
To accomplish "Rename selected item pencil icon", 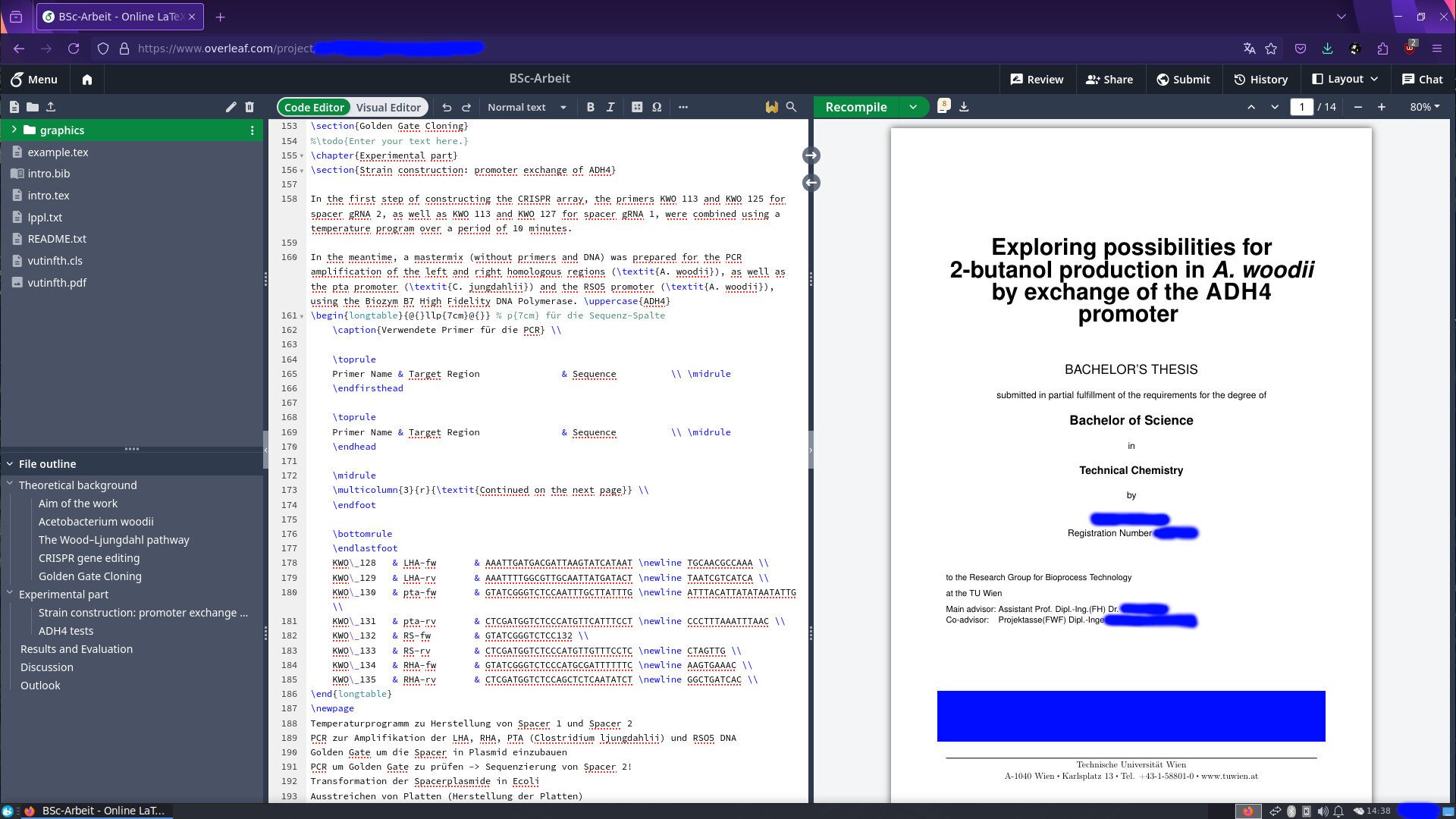I will 231,107.
